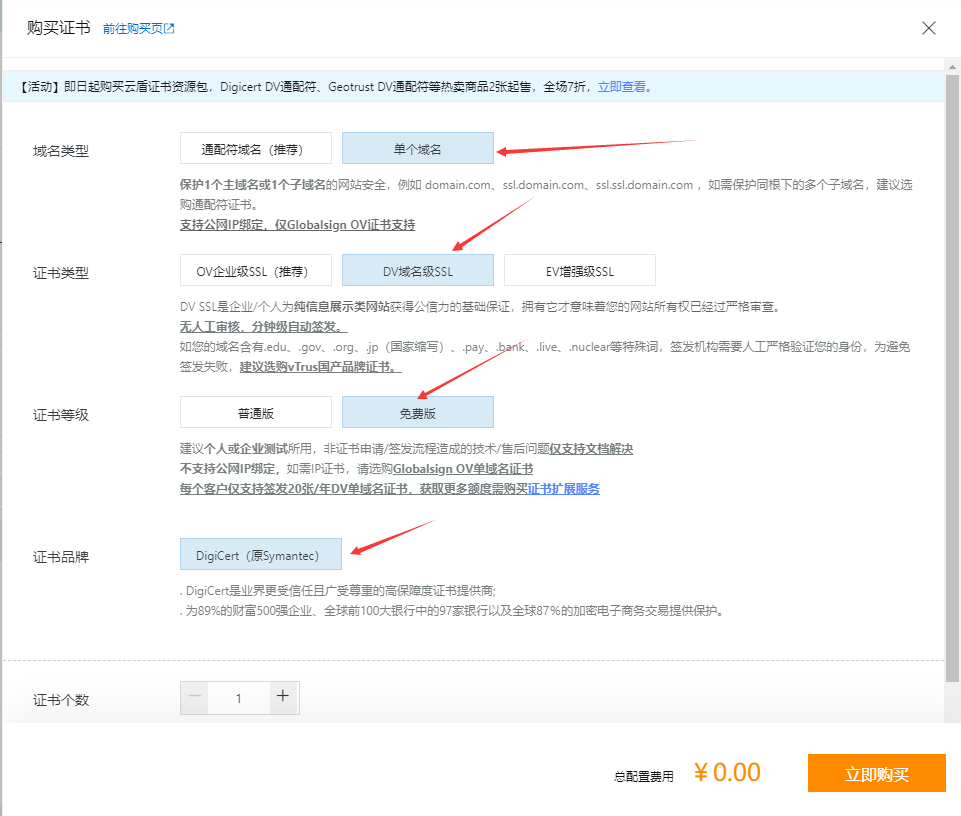The width and height of the screenshot is (961, 816).
Task: Decrease certificate count with minus icon
Action: [195, 698]
